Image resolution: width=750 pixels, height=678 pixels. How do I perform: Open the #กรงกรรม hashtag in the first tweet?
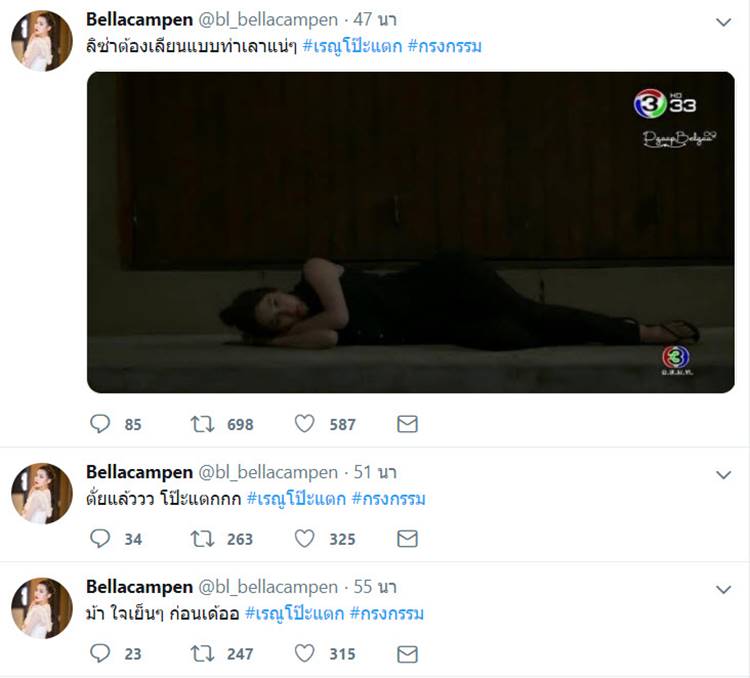tap(444, 47)
